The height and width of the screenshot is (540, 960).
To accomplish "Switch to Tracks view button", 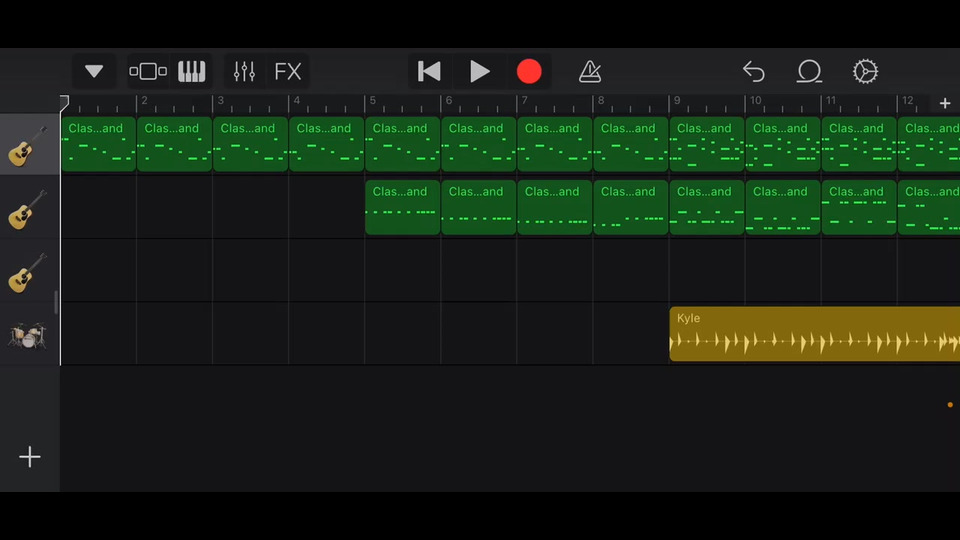I will pos(148,72).
